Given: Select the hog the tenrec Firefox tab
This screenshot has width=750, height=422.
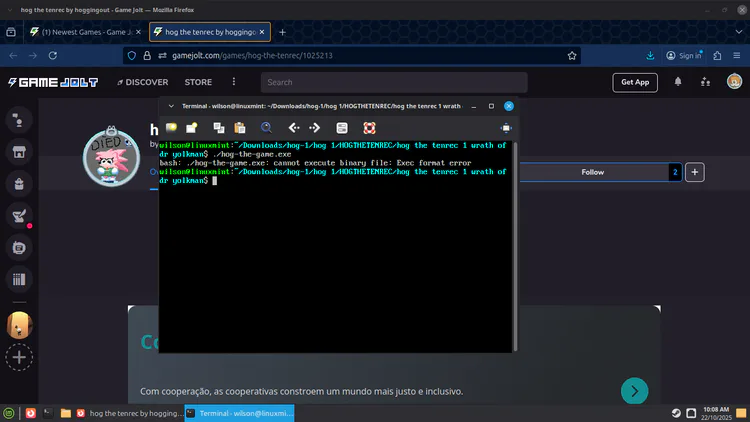Looking at the screenshot, I should pyautogui.click(x=210, y=32).
